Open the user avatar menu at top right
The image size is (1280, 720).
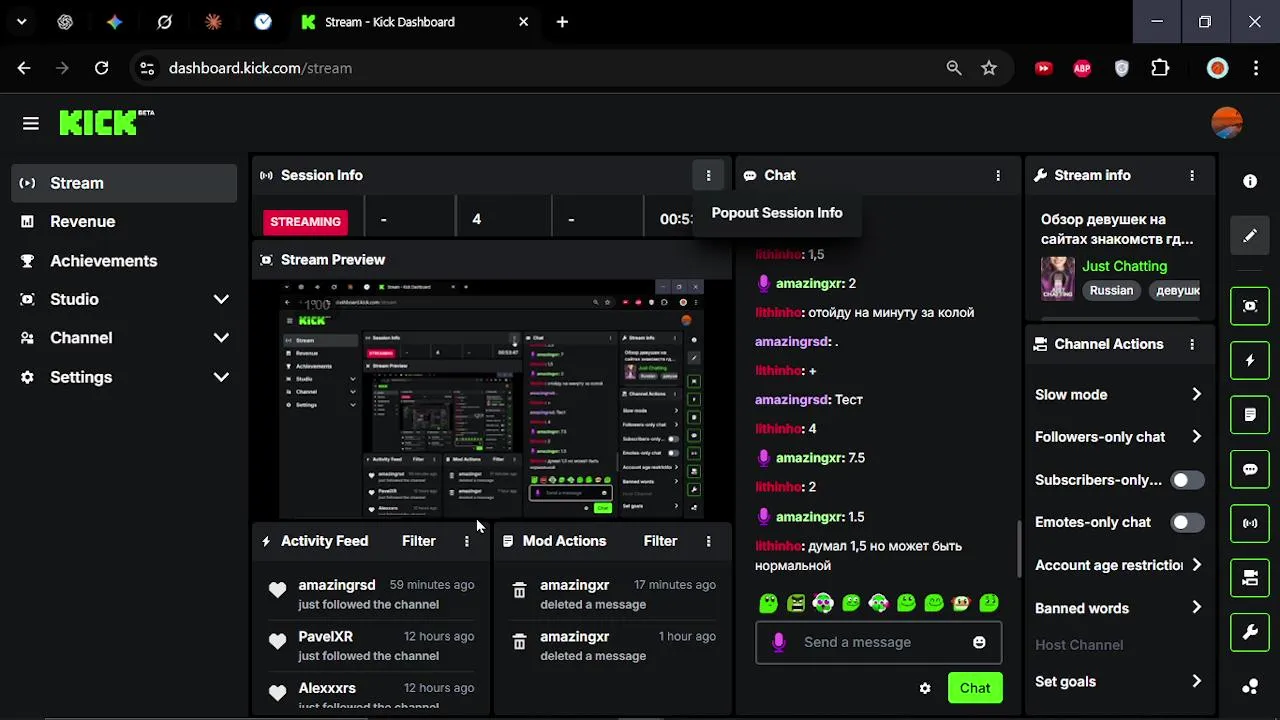coord(1227,123)
